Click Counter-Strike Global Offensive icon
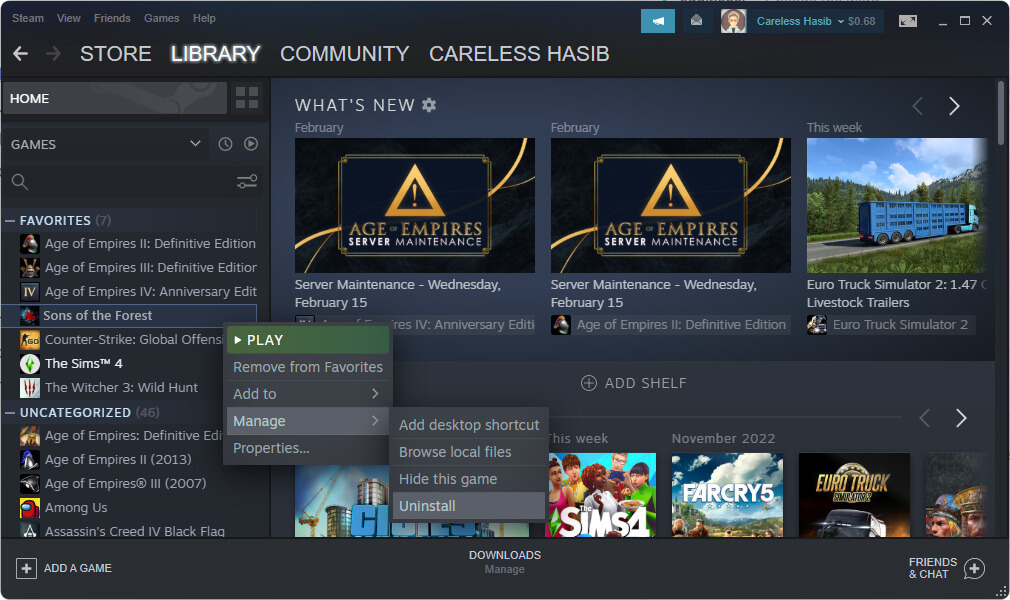The width and height of the screenshot is (1010, 600). 30,340
